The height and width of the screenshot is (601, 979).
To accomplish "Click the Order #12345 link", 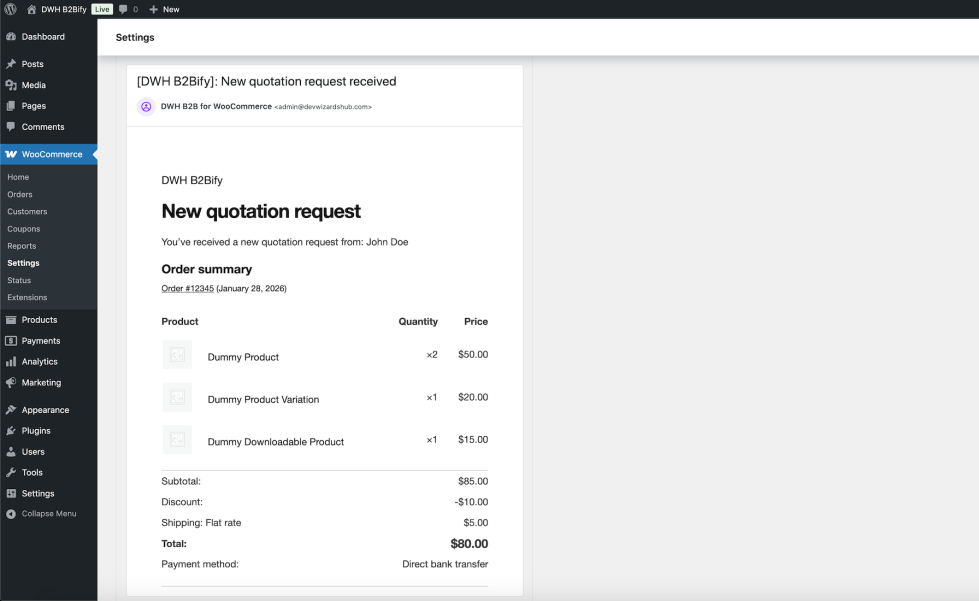I will click(187, 288).
